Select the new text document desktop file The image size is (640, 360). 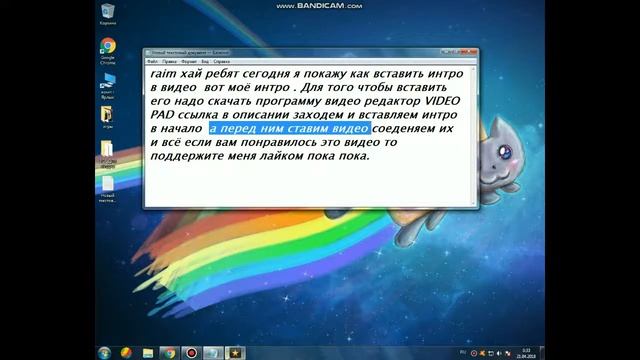108,189
